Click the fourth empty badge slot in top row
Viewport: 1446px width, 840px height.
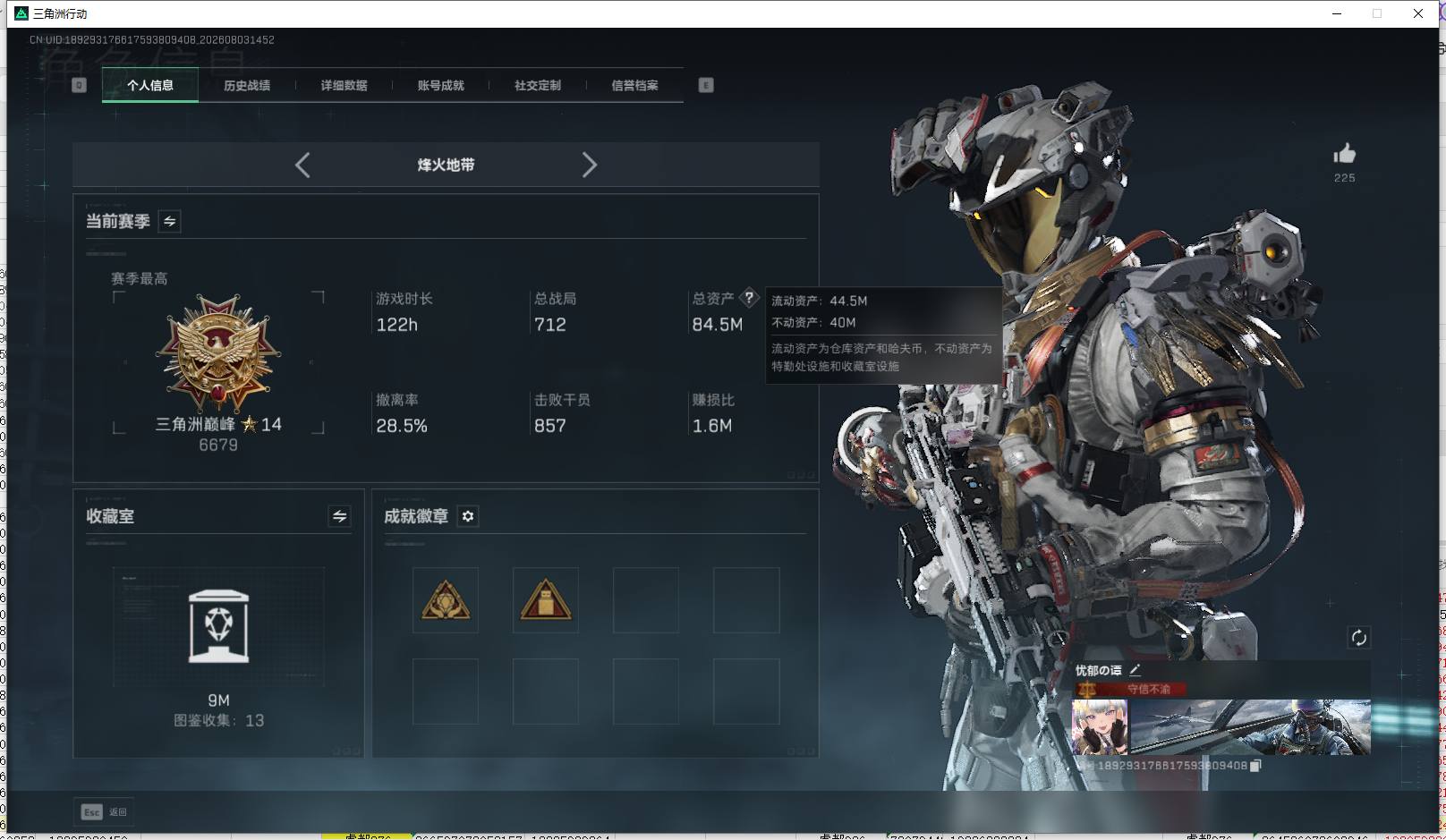coord(746,600)
